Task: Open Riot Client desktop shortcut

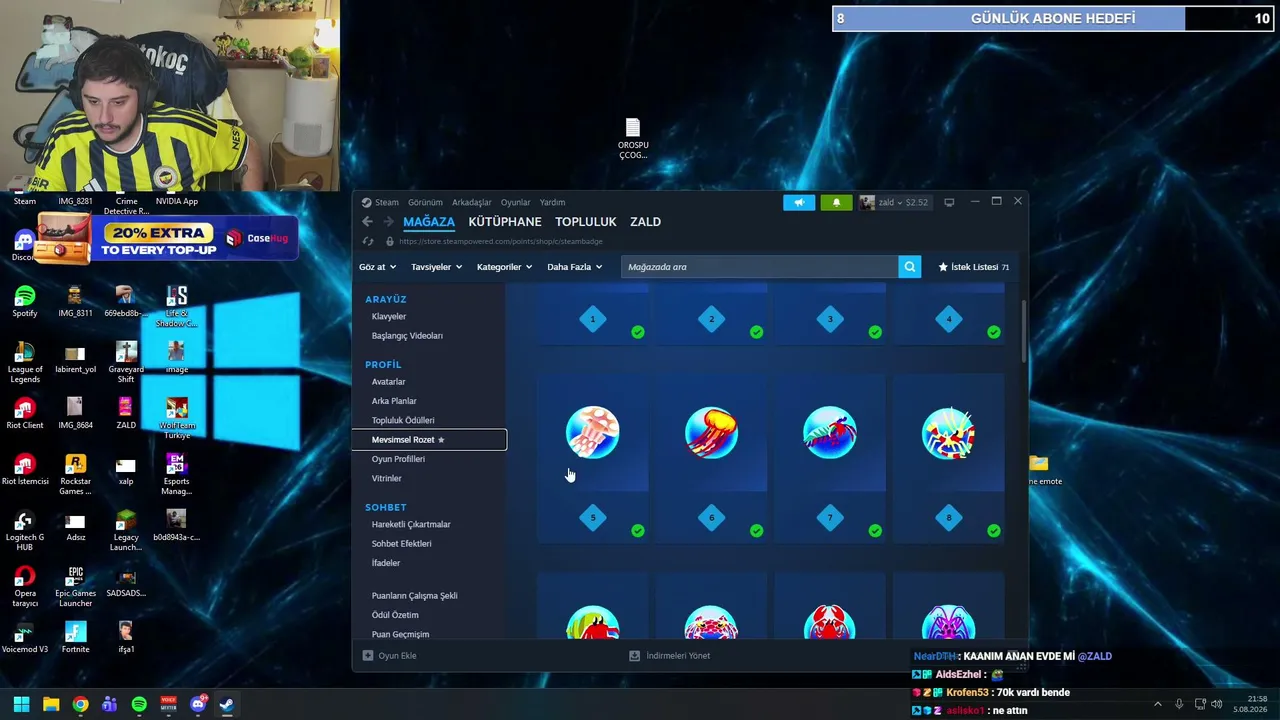Action: (25, 413)
